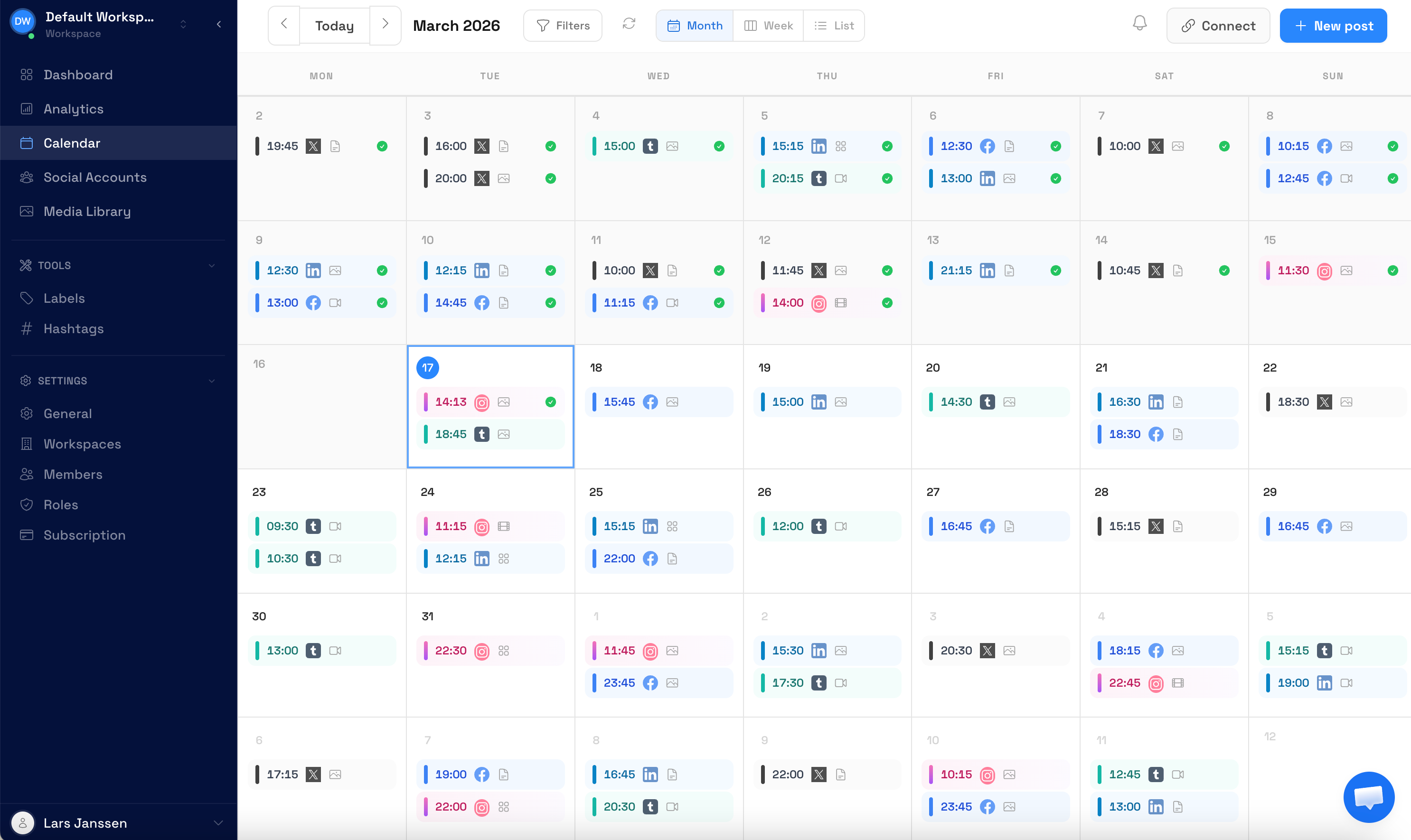Click the Connect button
Viewport: 1411px width, 840px height.
tap(1218, 26)
